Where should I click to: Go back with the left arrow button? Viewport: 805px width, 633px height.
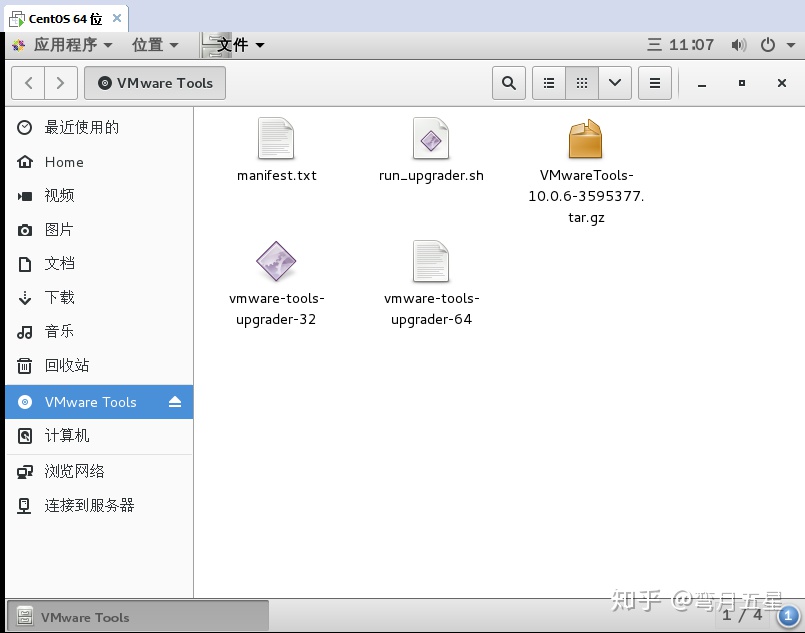[28, 83]
